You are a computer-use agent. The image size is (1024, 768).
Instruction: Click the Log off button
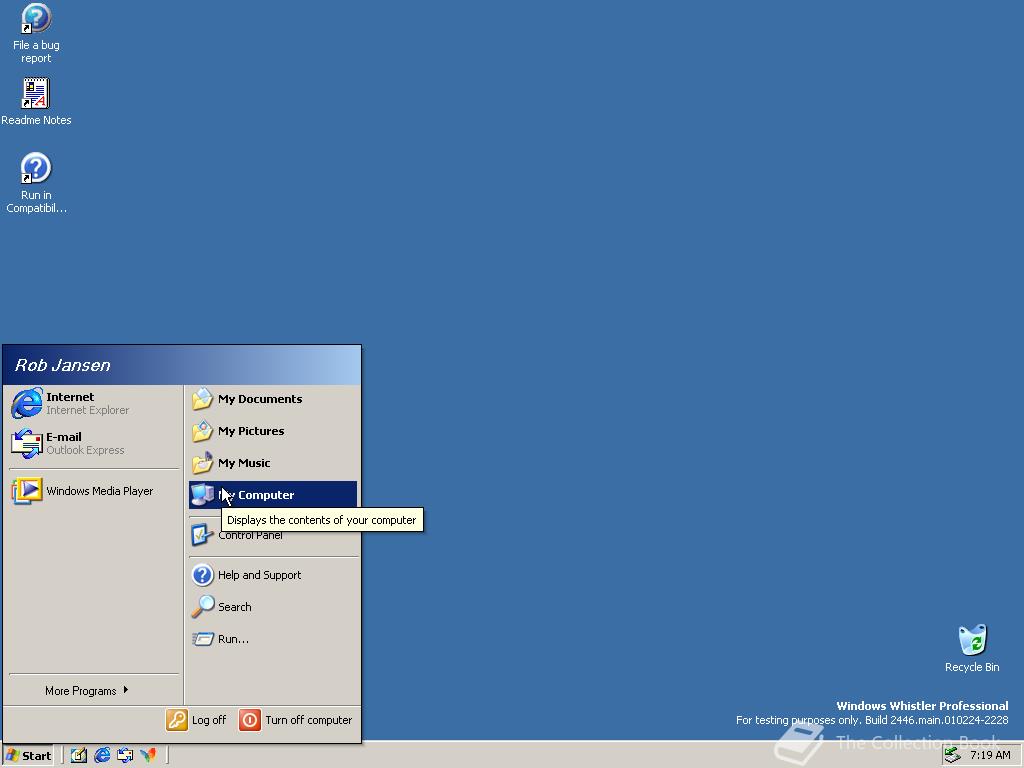[196, 720]
